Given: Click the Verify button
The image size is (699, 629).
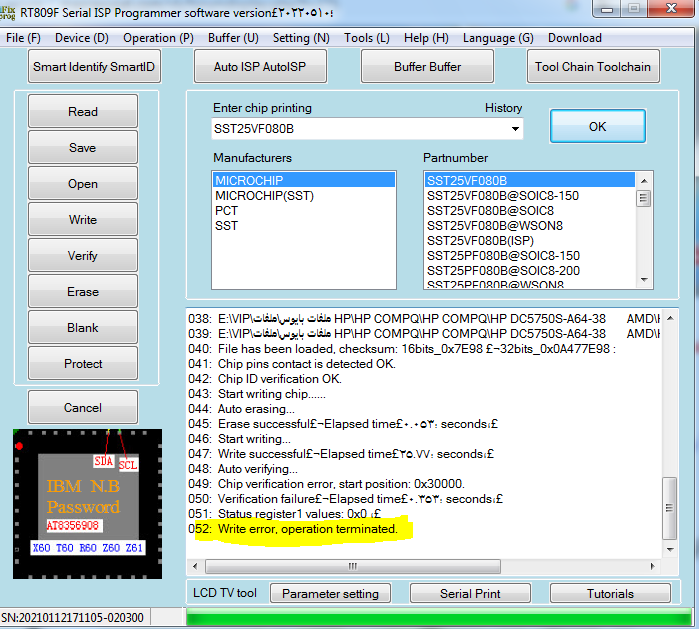Looking at the screenshot, I should coord(83,255).
